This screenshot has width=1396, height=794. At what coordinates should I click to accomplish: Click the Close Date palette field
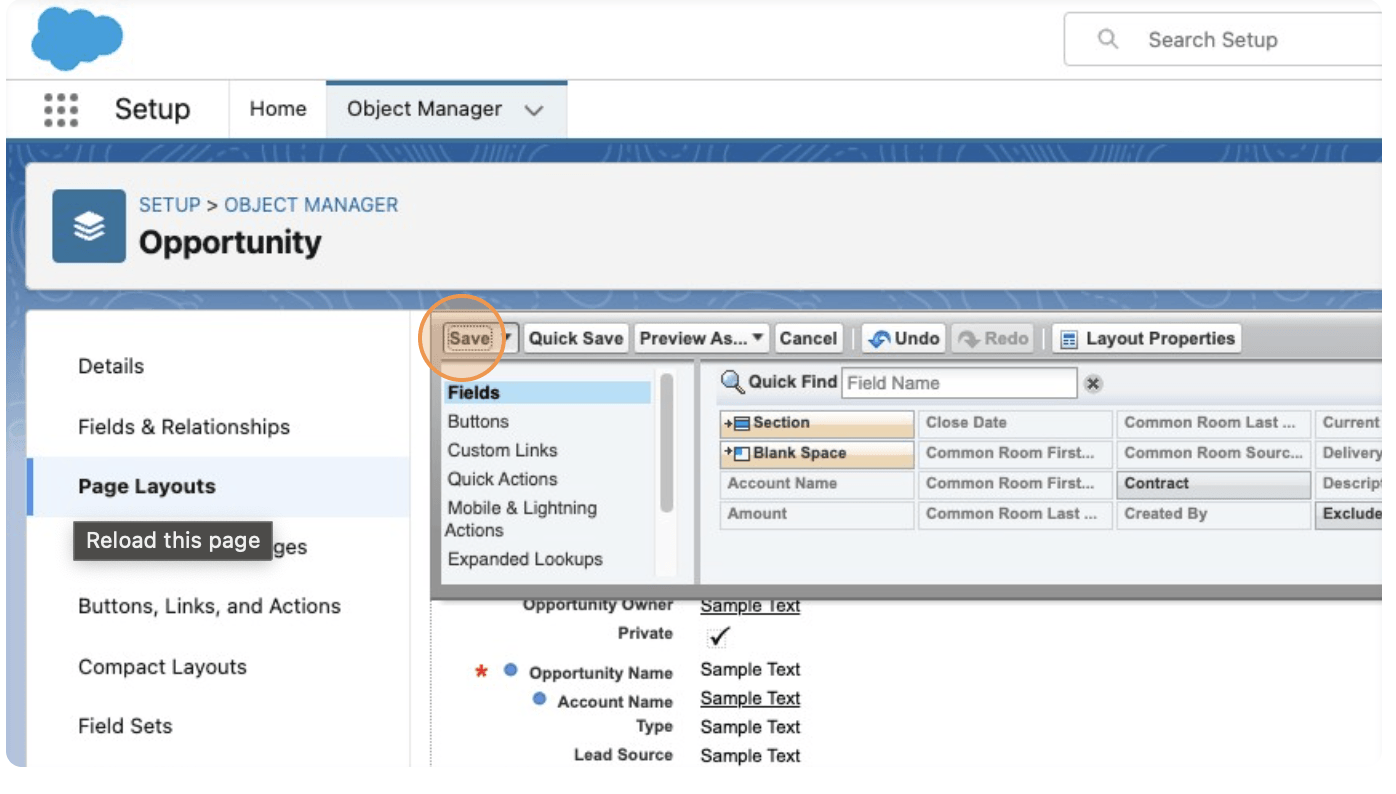[1015, 423]
